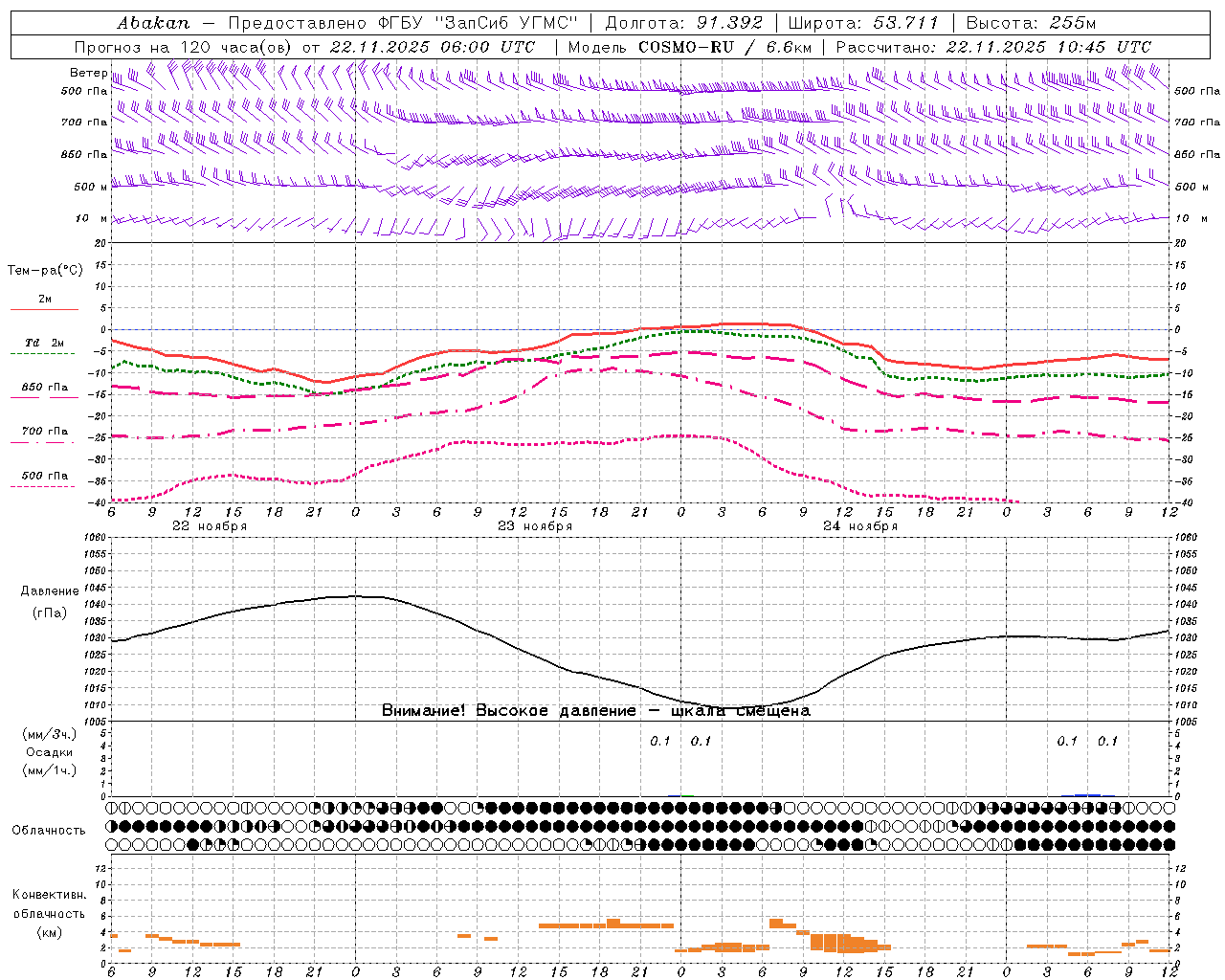Image resolution: width=1225 pixels, height=980 pixels.
Task: Click the '(мм/1ч.)' precipitation unit label
Action: pos(50,770)
